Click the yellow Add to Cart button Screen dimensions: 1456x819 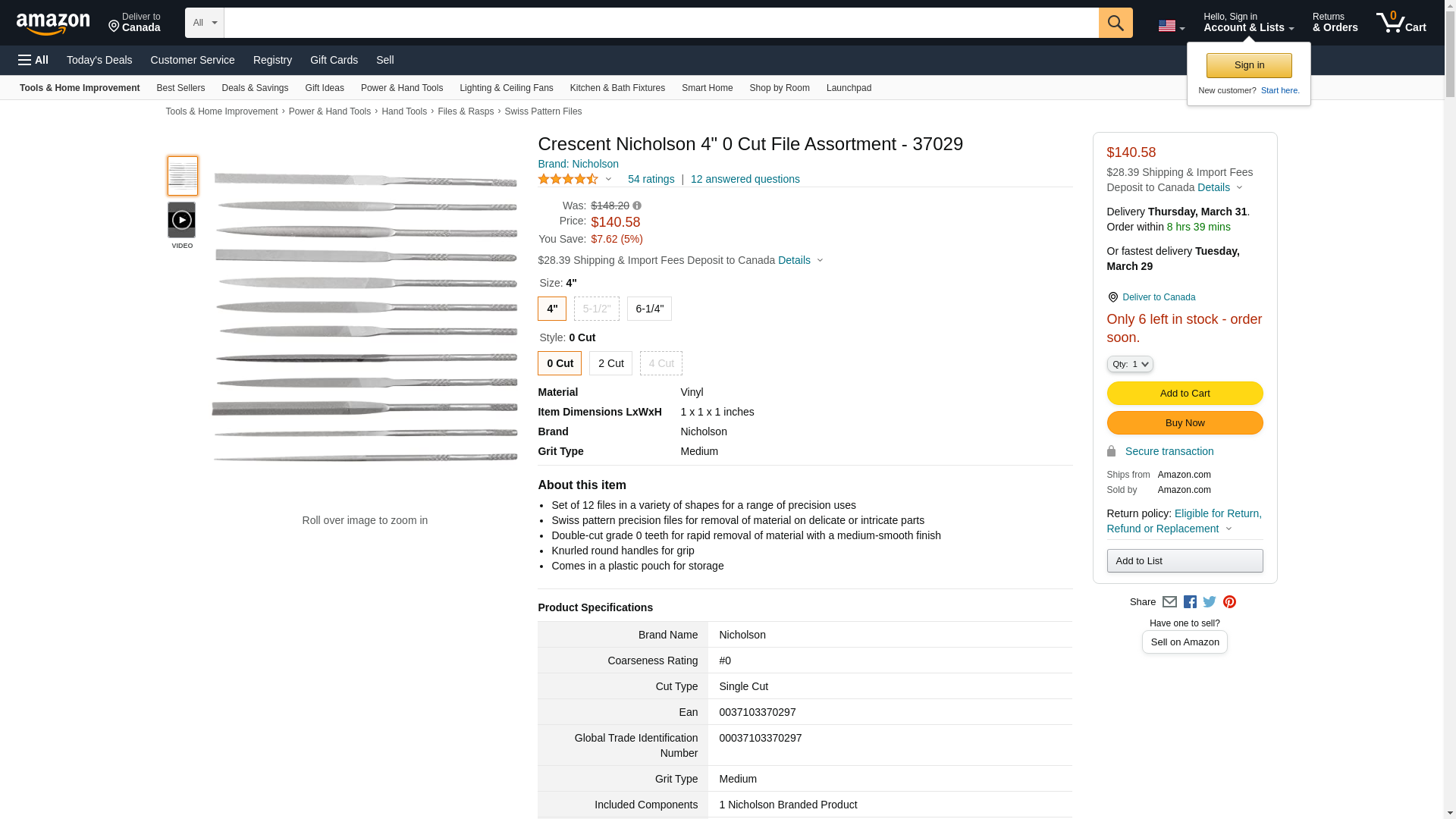pos(1185,394)
